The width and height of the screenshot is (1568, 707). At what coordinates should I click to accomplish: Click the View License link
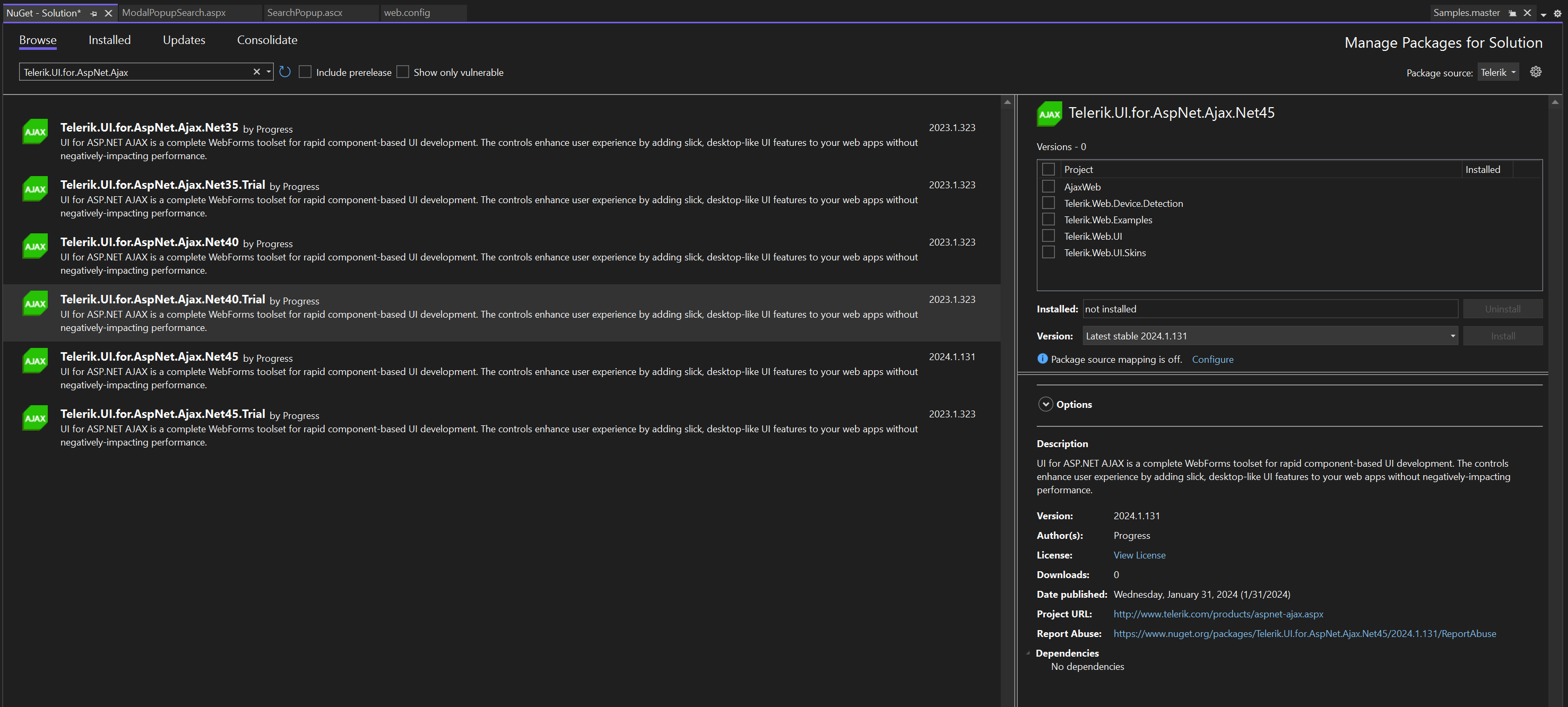(x=1139, y=555)
